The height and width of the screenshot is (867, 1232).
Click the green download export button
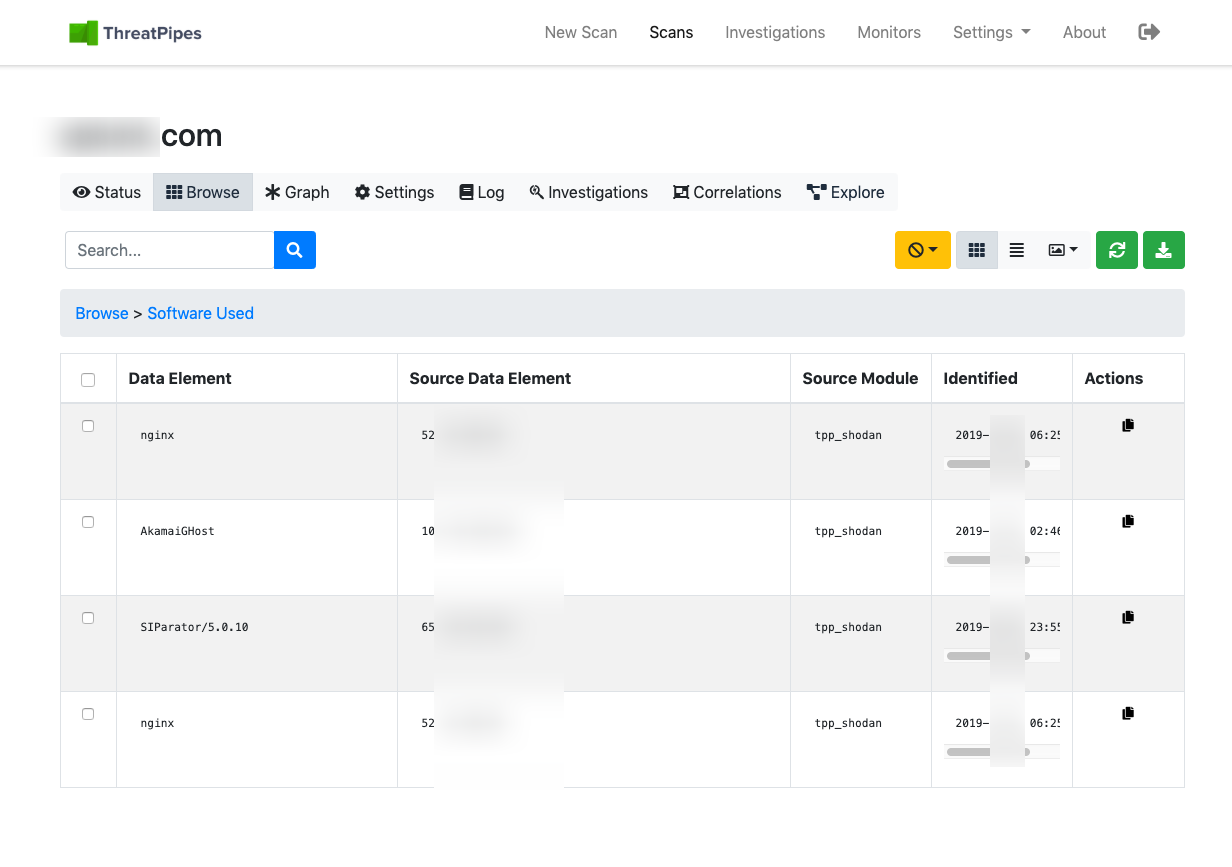point(1163,250)
